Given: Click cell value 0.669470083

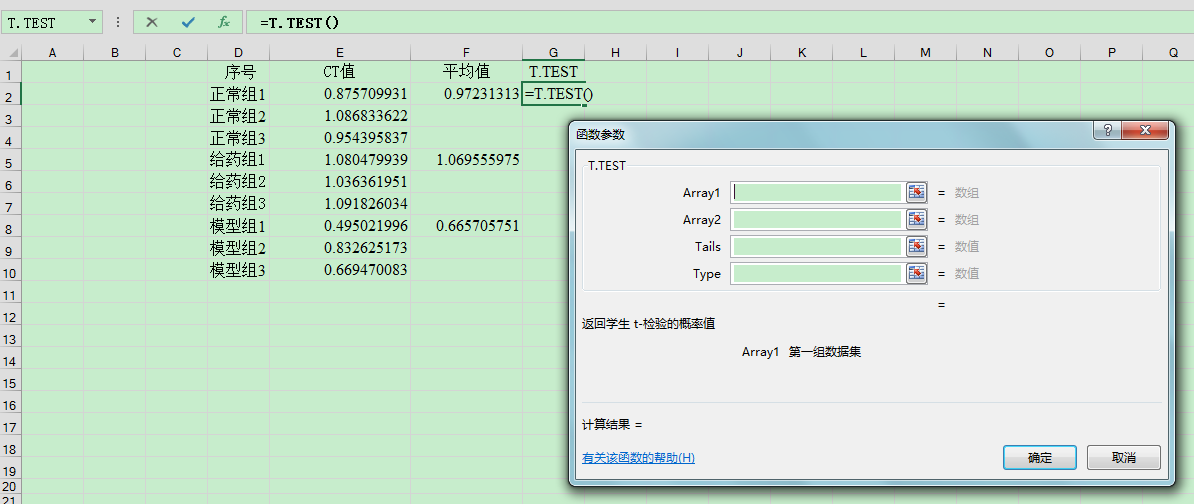Looking at the screenshot, I should [340, 270].
